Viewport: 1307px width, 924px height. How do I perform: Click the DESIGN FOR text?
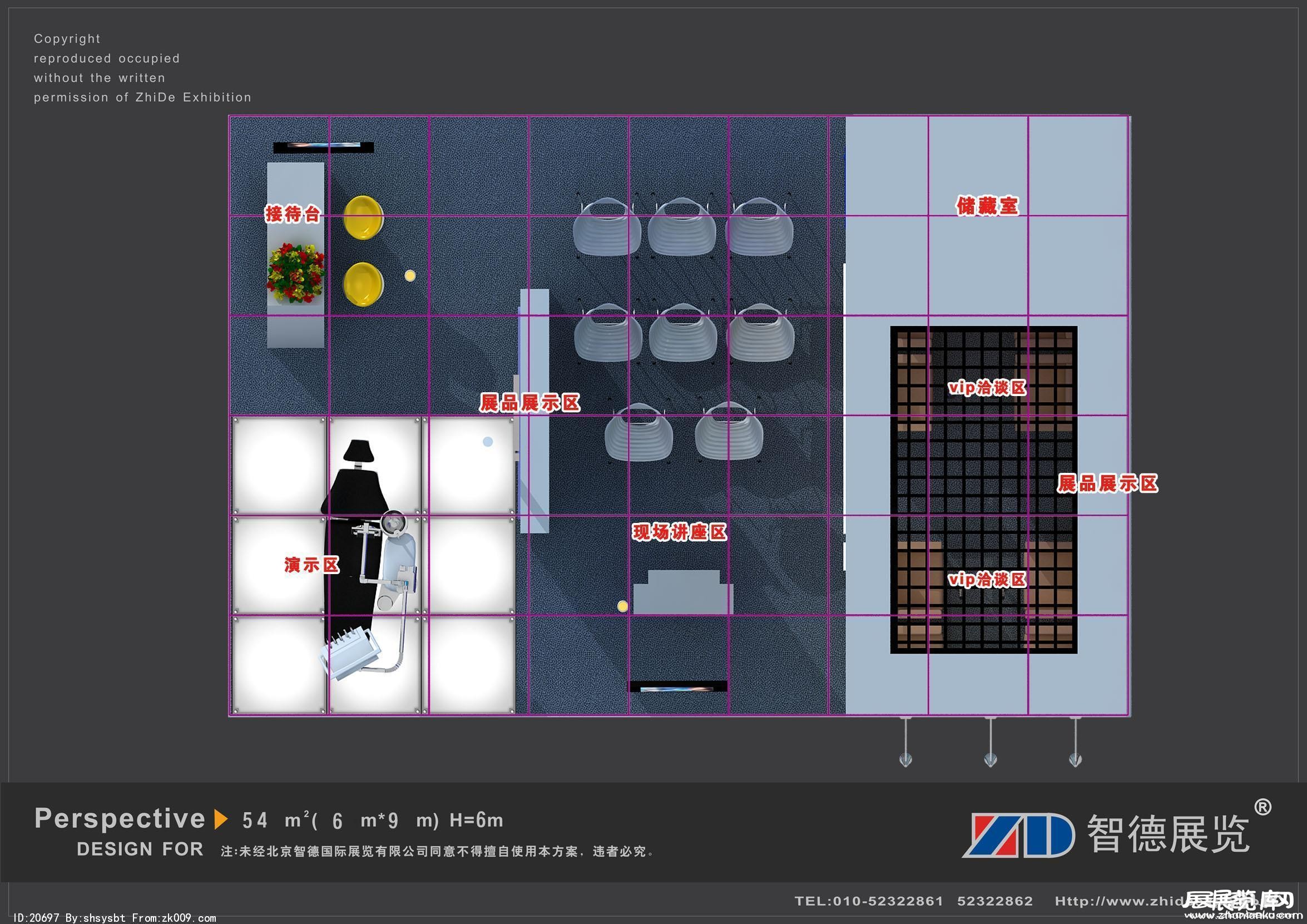point(140,849)
